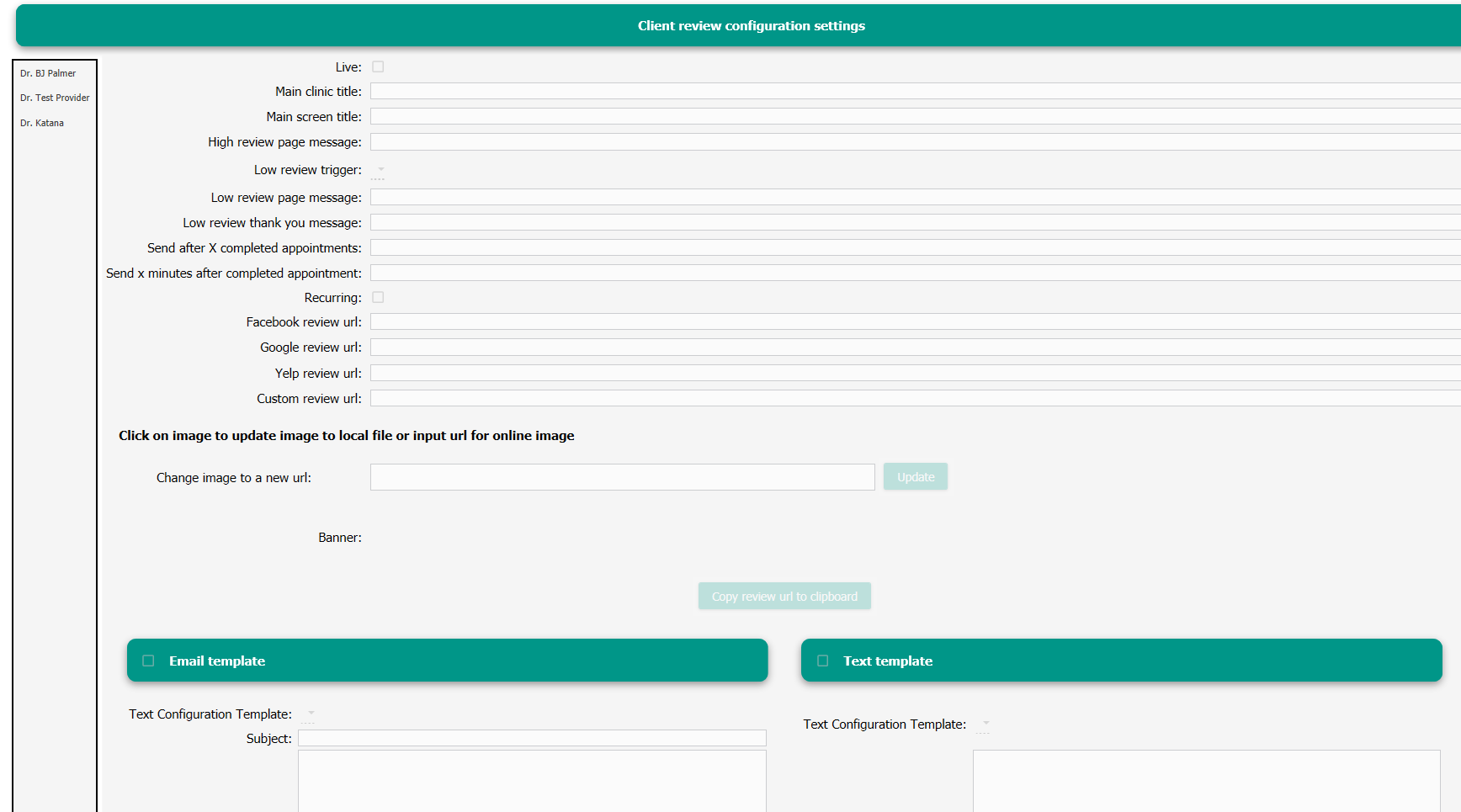Focus the Google review url field
The height and width of the screenshot is (812, 1461).
(x=916, y=347)
